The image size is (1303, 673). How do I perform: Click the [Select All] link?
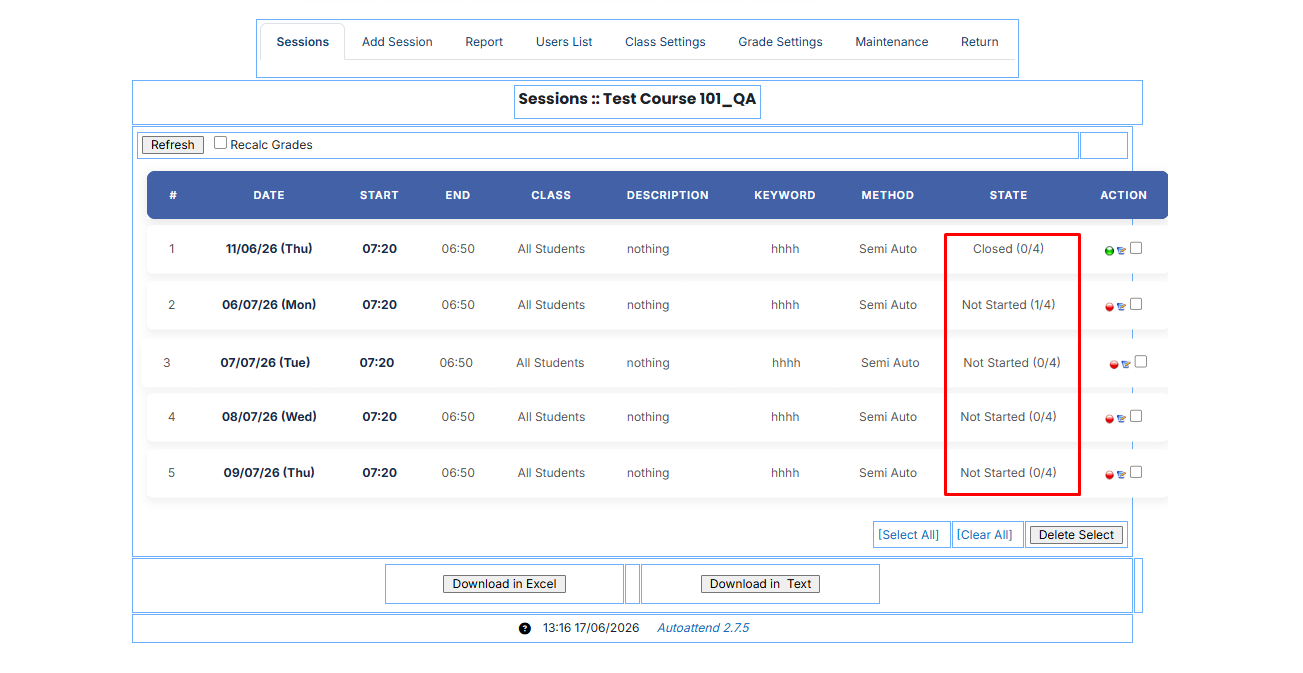[x=908, y=535]
